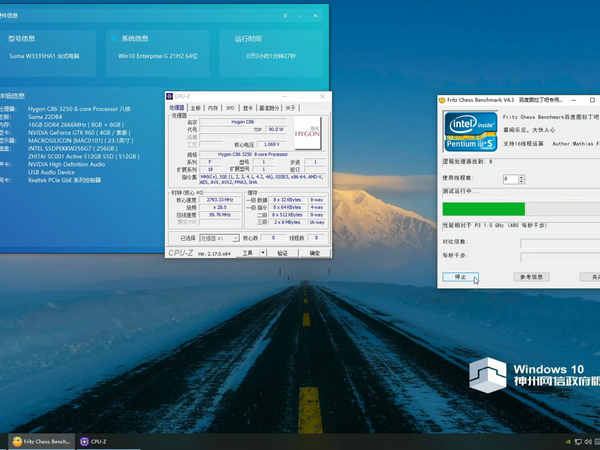Viewport: 600px width, 450px height.
Task: Click the 验证 button in CPU-Z
Action: click(x=282, y=253)
